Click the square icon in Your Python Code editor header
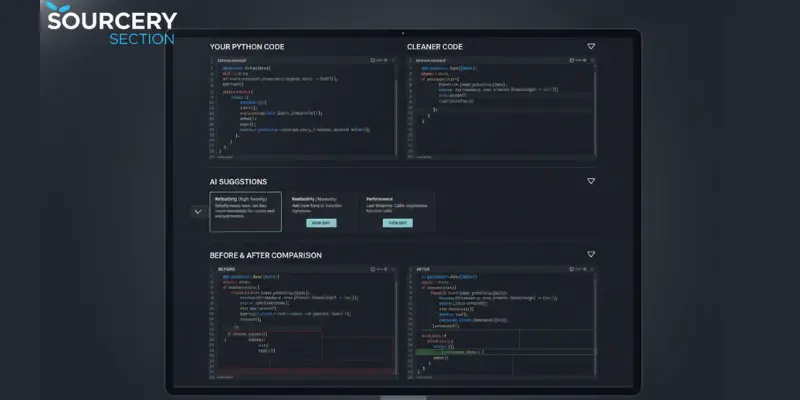Viewport: 800px width, 400px height. coord(373,60)
